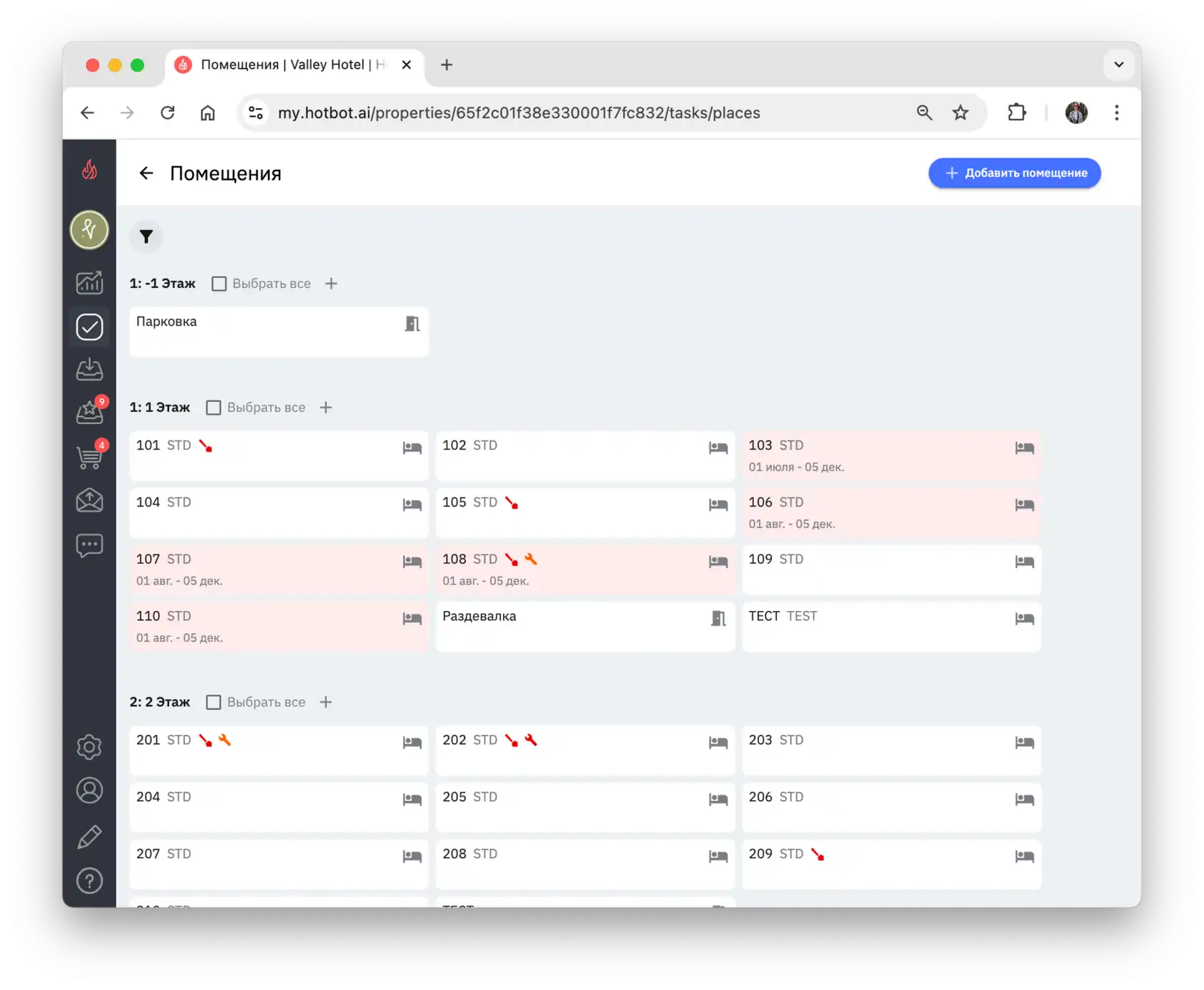Click the help question mark icon
The image size is (1204, 990).
coord(90,880)
